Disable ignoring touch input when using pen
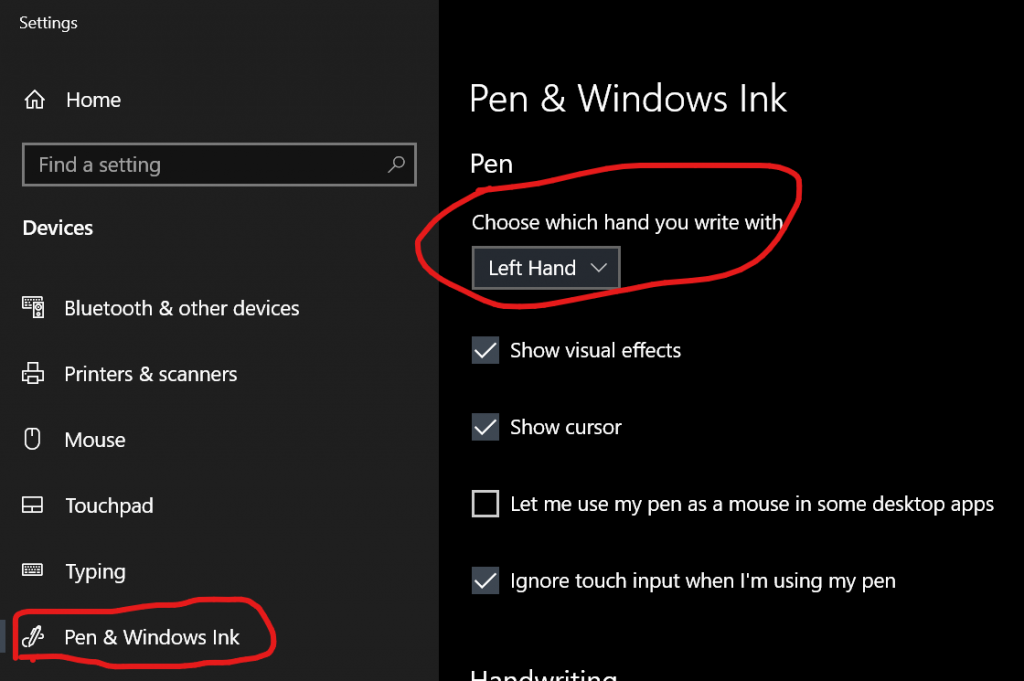This screenshot has height=681, width=1024. [x=485, y=580]
